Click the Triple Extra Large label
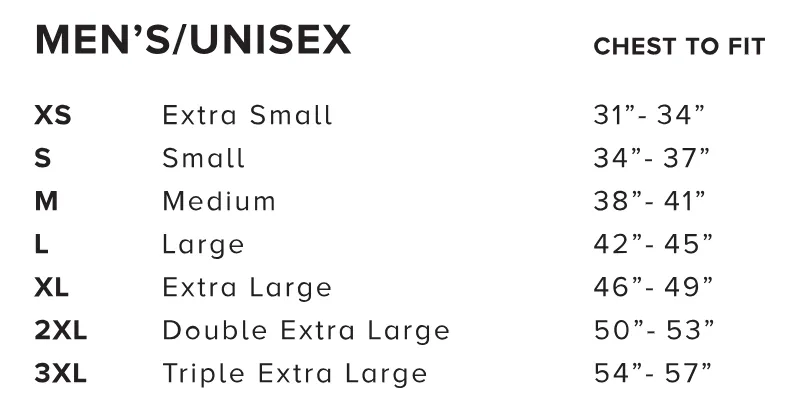 pos(295,374)
